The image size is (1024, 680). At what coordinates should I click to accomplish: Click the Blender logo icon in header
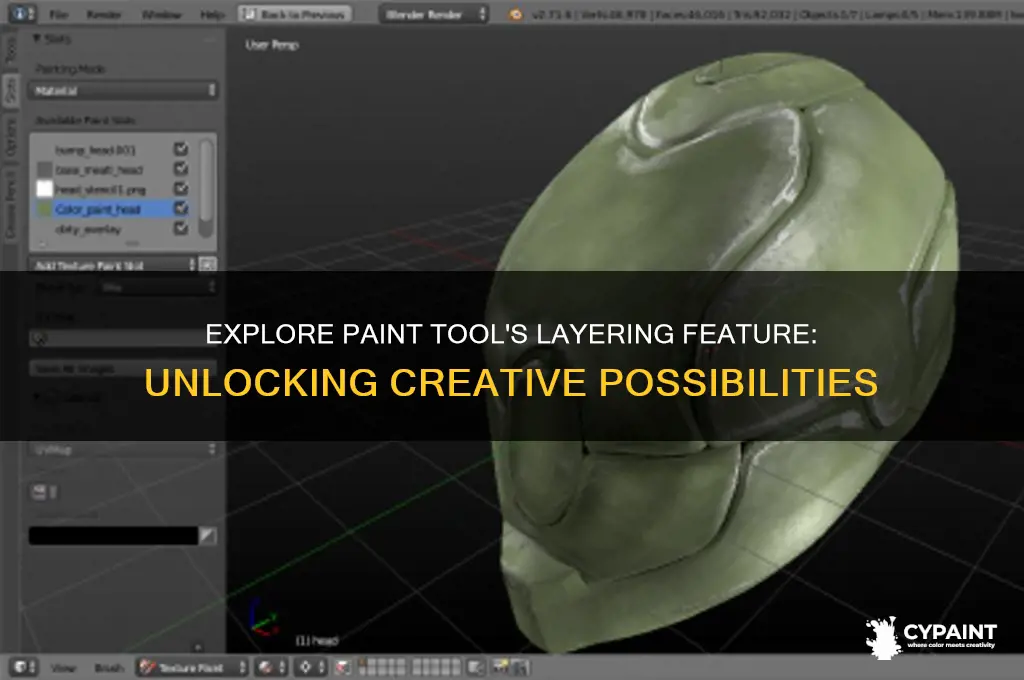515,14
